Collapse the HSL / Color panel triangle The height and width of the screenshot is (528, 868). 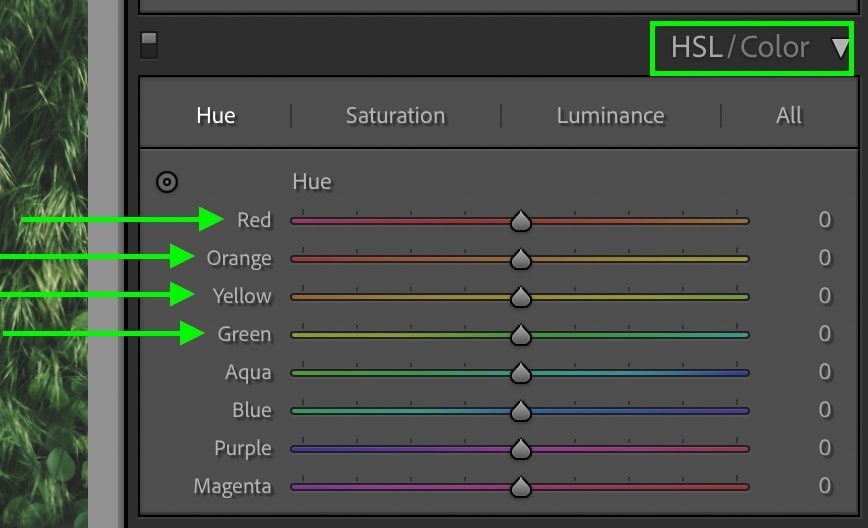(840, 48)
